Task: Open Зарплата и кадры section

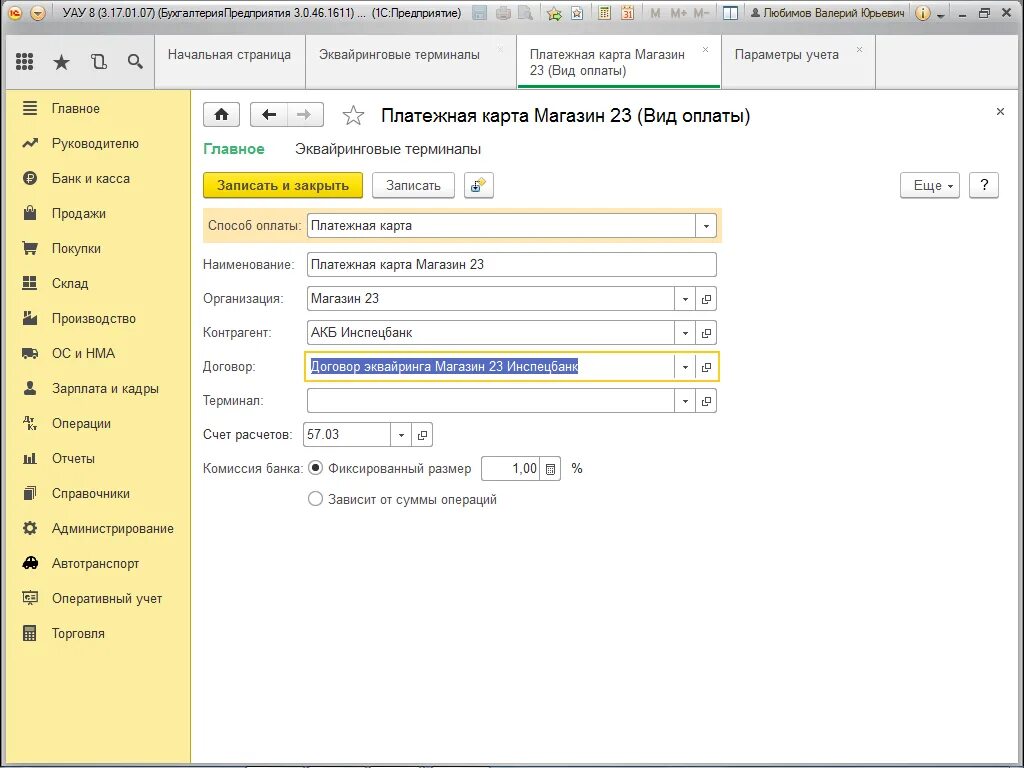Action: click(105, 389)
